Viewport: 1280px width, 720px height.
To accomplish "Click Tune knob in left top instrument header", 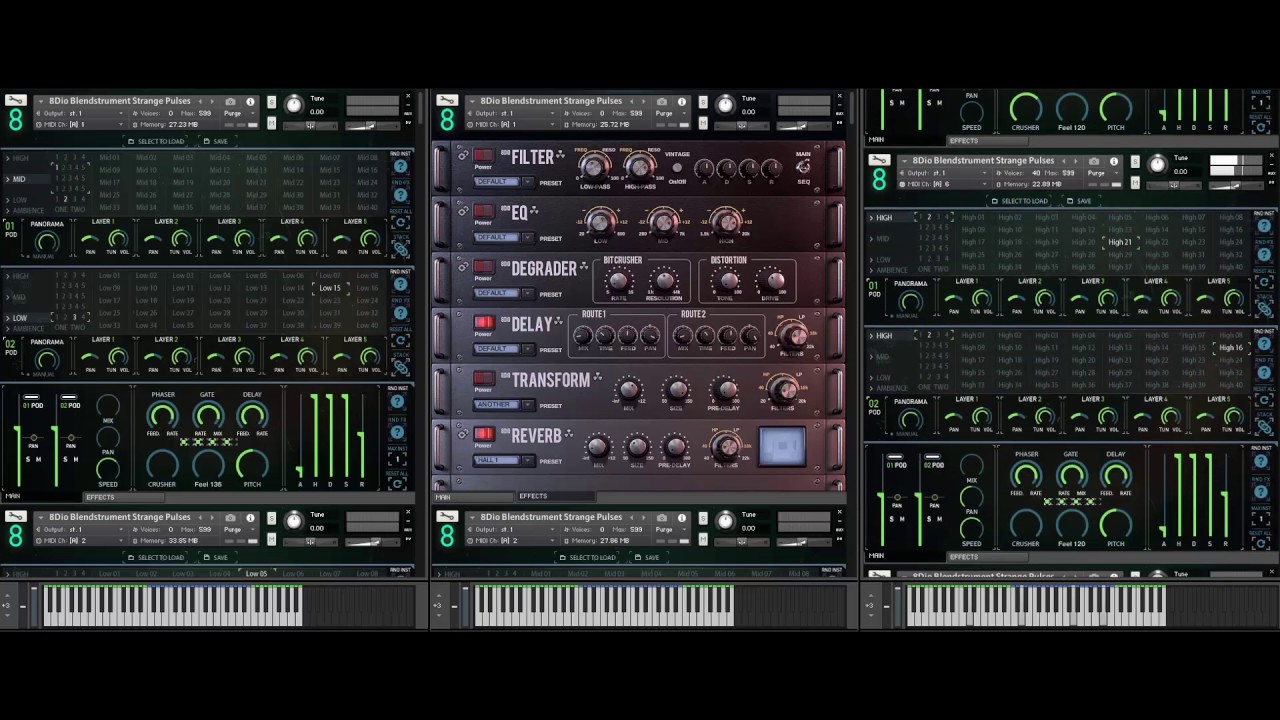I will [294, 104].
